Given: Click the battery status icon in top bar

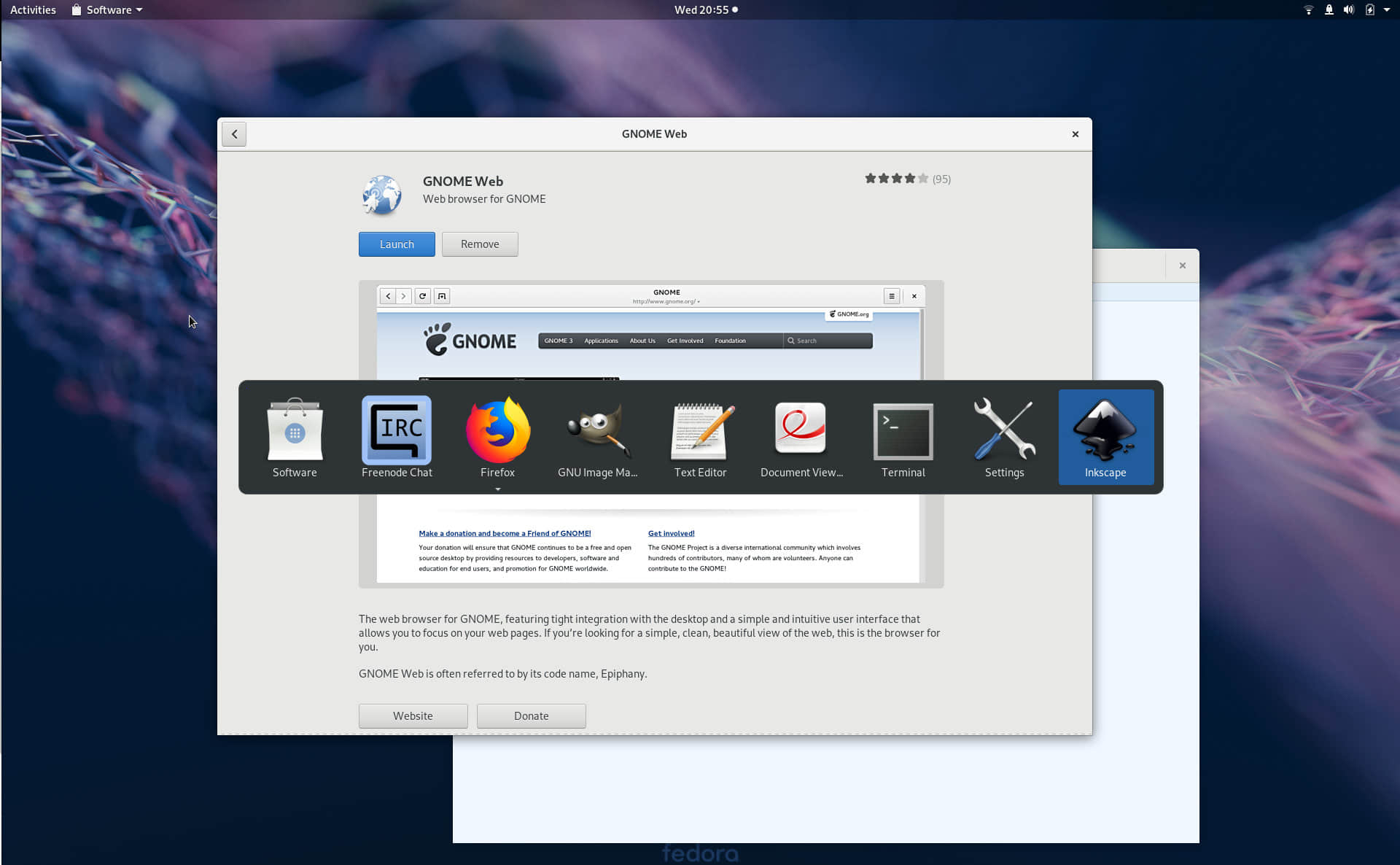Looking at the screenshot, I should 1369,9.
